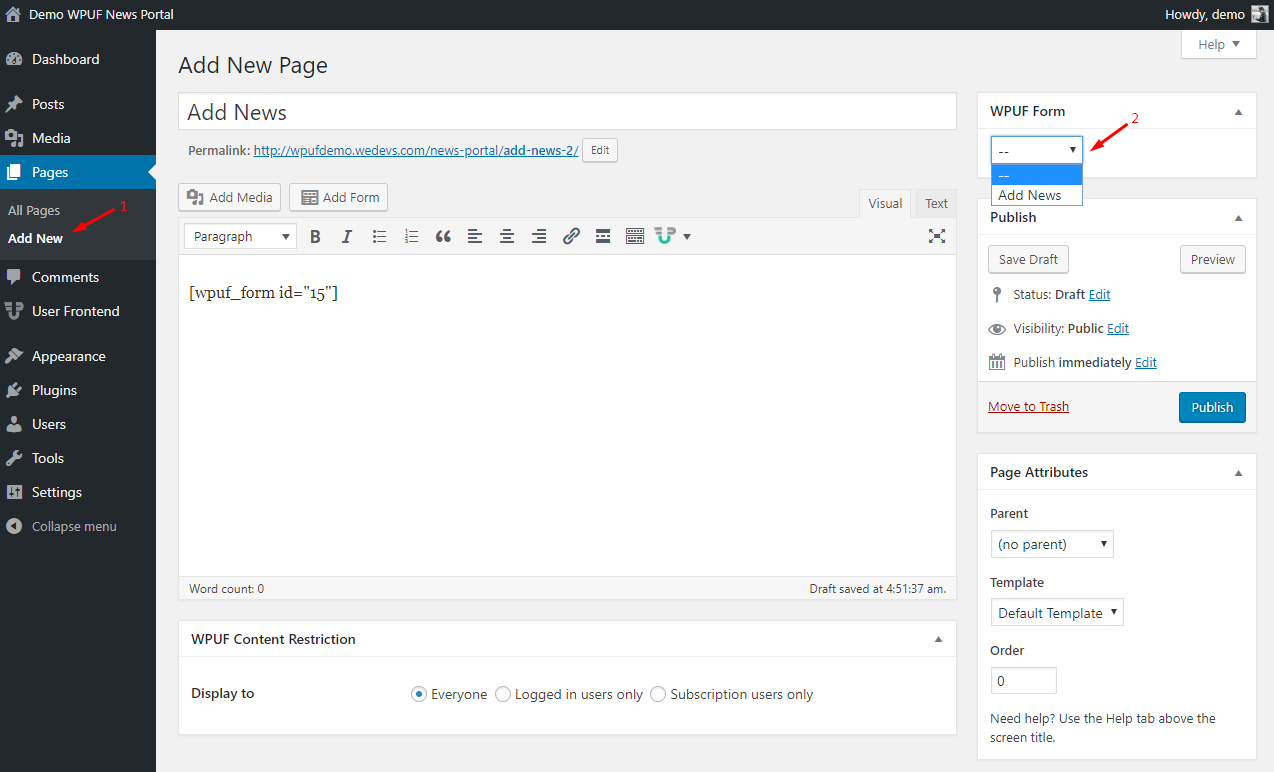Insert a numbered list

[x=411, y=237]
